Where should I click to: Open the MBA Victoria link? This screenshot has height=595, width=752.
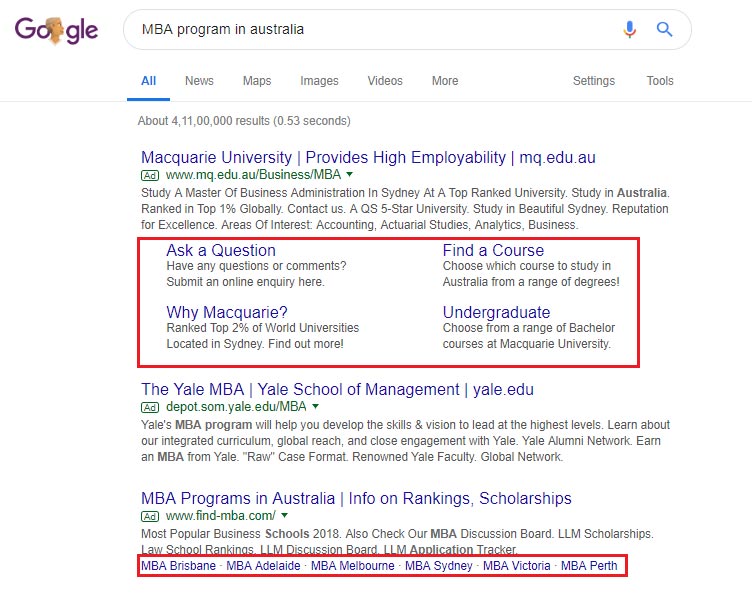click(517, 566)
